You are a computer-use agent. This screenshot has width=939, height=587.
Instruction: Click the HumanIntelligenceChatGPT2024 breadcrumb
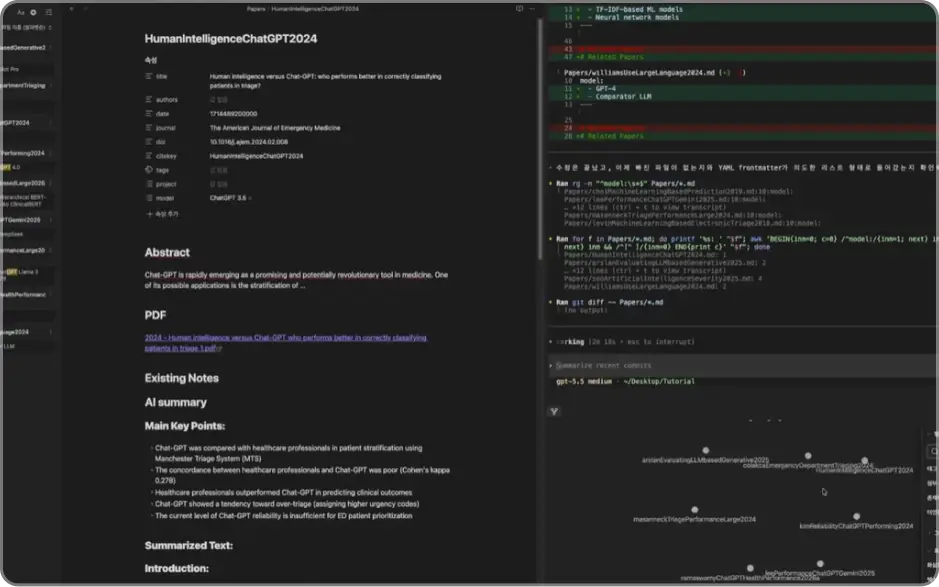(315, 9)
